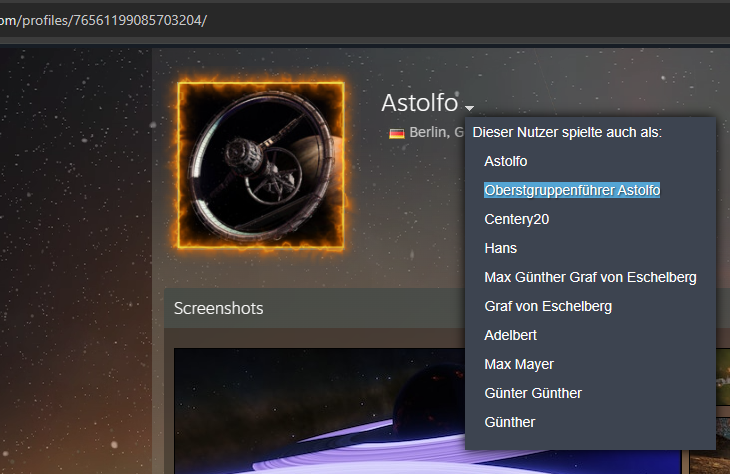The image size is (730, 474).
Task: Open the Screenshots section header
Action: (x=218, y=308)
